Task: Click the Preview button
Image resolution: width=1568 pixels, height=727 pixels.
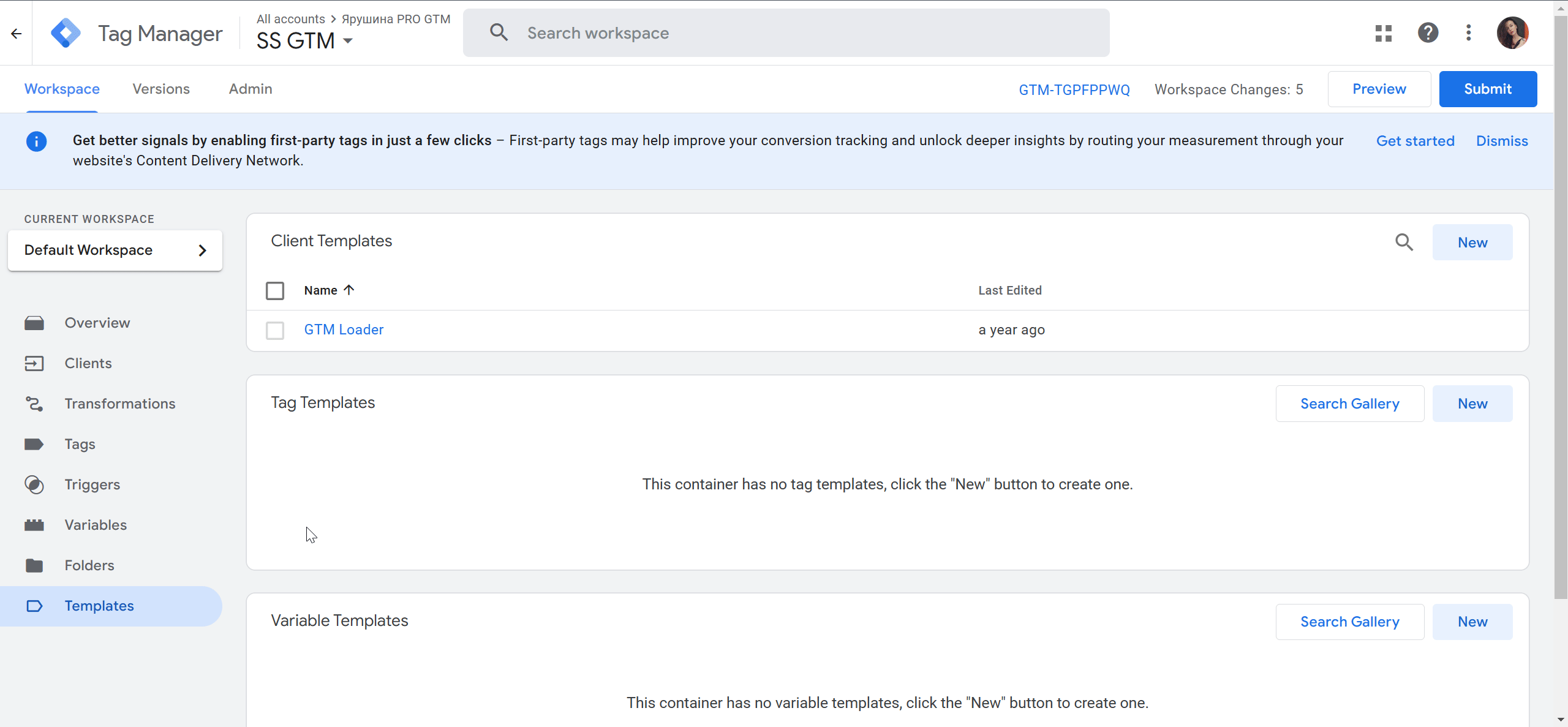Action: tap(1379, 89)
